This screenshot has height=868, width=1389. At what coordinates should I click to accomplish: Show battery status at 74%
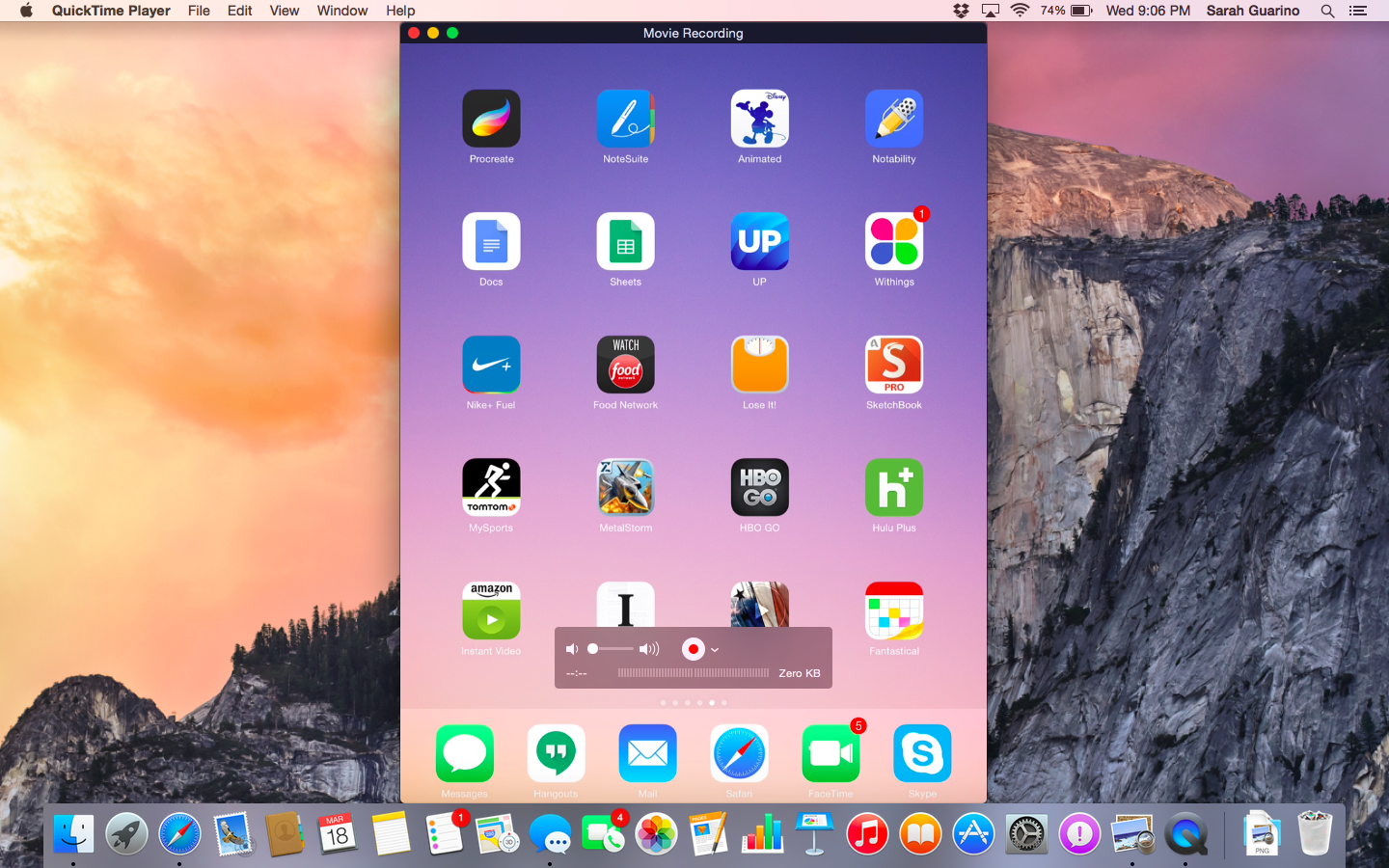click(1066, 11)
